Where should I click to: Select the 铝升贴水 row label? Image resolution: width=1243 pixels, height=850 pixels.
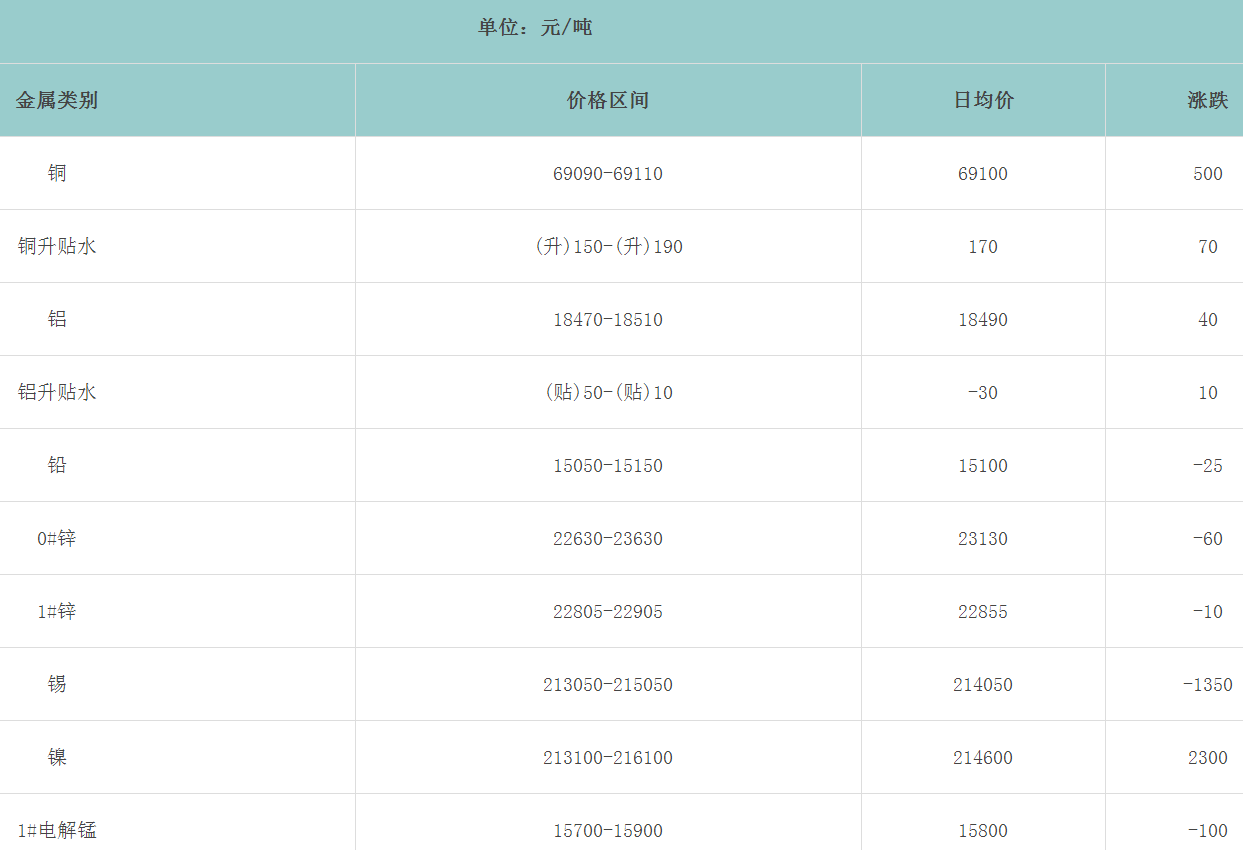tap(57, 392)
